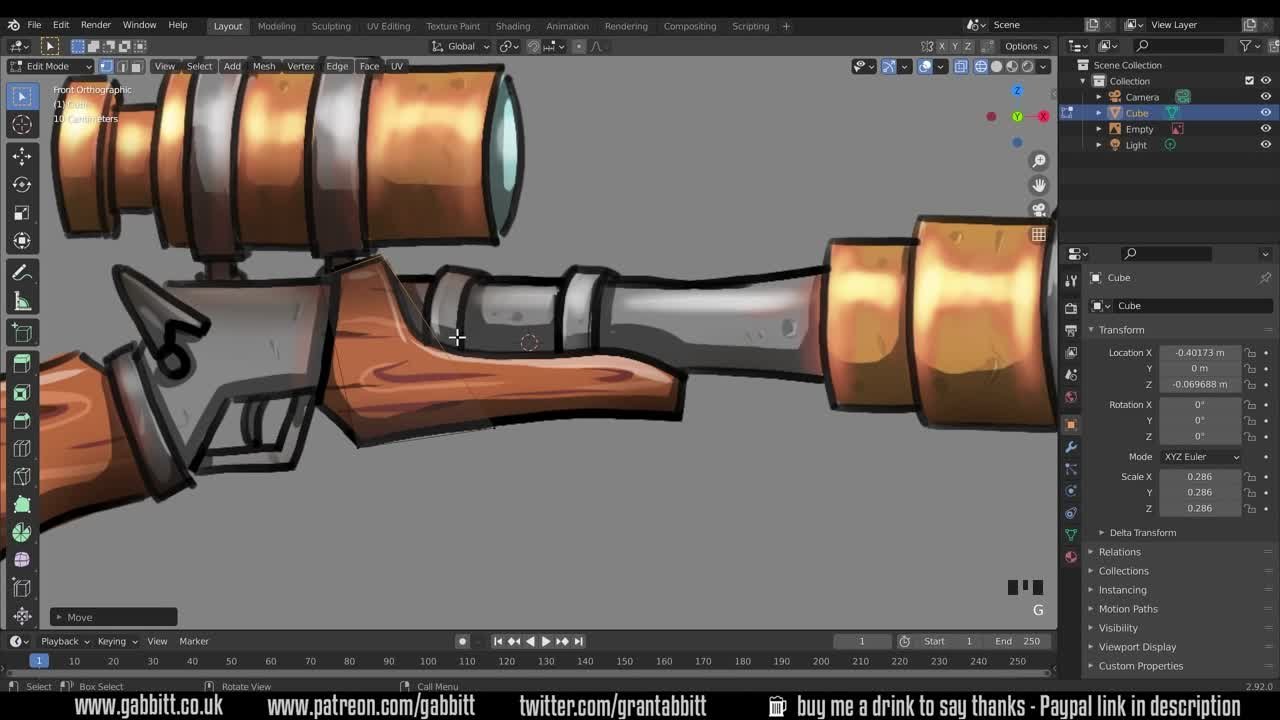Open the Edit Mode dropdown
The width and height of the screenshot is (1280, 720).
[50, 66]
